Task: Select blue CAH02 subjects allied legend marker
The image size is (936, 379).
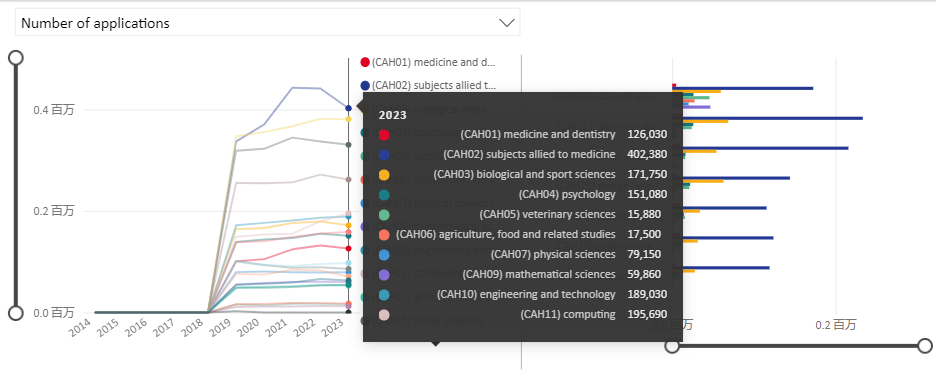Action: (x=365, y=85)
